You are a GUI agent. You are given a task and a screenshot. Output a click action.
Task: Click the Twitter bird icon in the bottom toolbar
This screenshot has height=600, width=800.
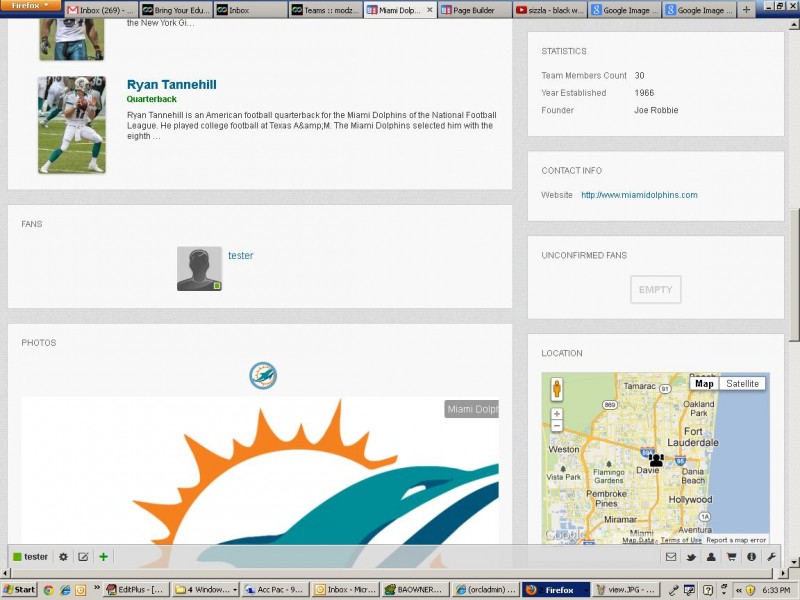(691, 557)
